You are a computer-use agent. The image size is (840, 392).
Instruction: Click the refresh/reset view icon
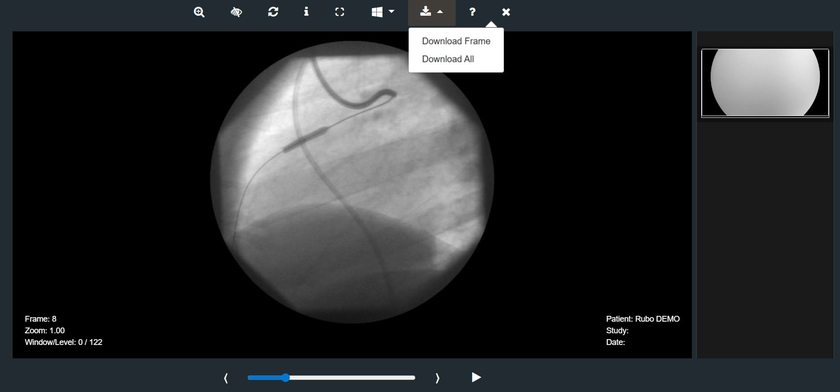tap(273, 12)
